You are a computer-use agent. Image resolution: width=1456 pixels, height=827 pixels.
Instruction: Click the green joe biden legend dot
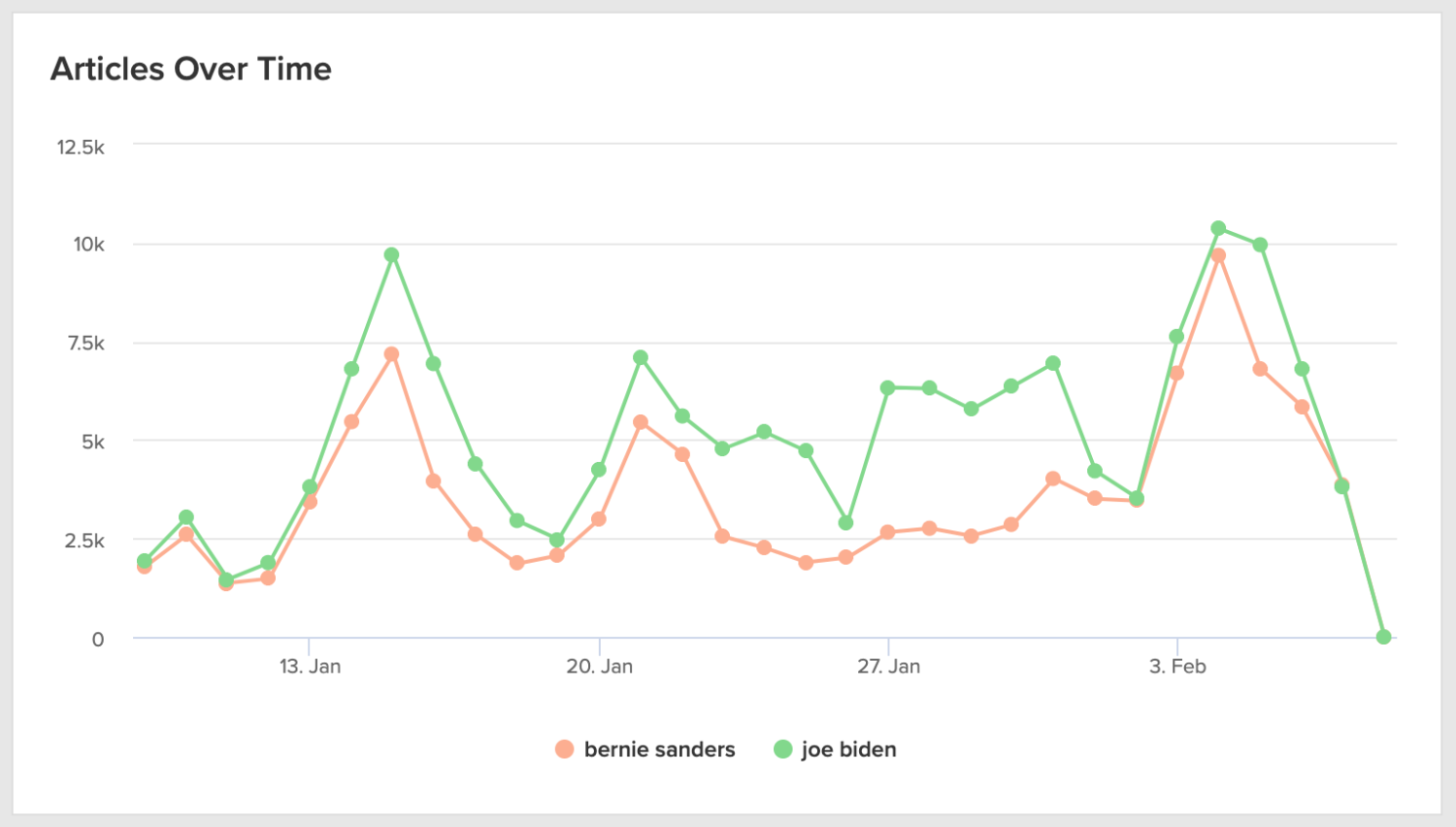[782, 749]
